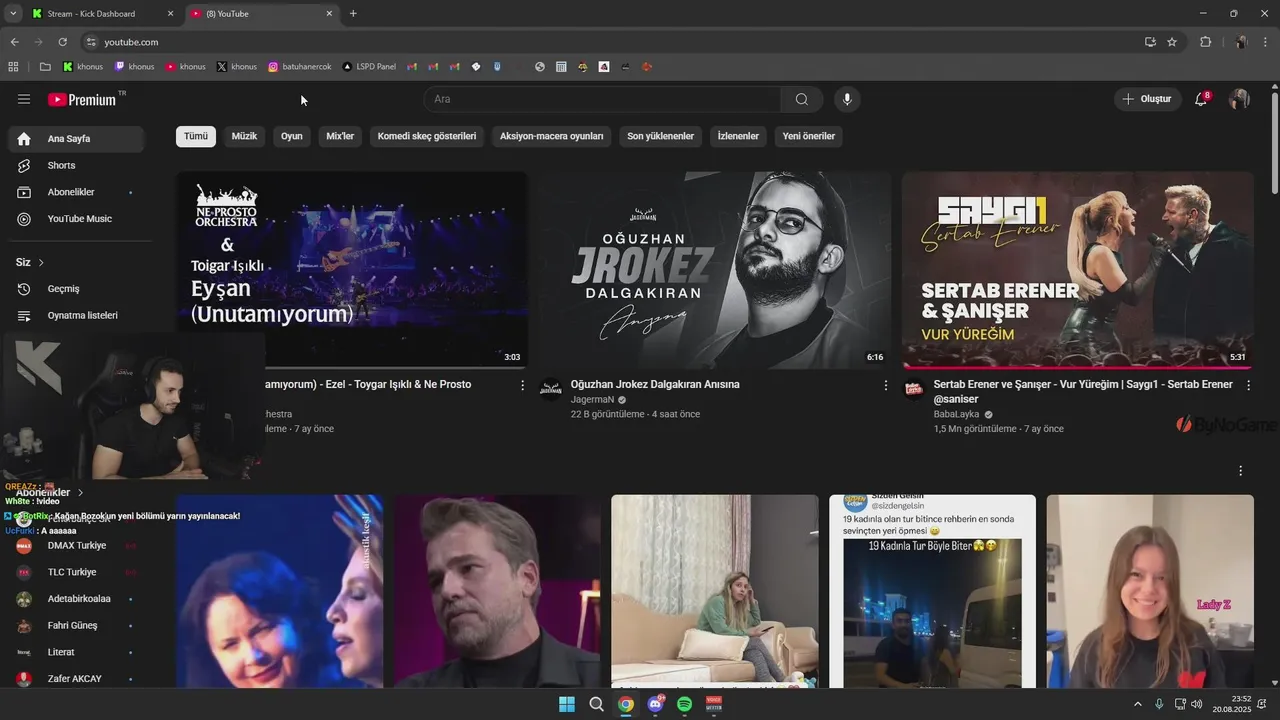The image size is (1280, 720).
Task: Open Spotify from the taskbar
Action: tap(685, 704)
